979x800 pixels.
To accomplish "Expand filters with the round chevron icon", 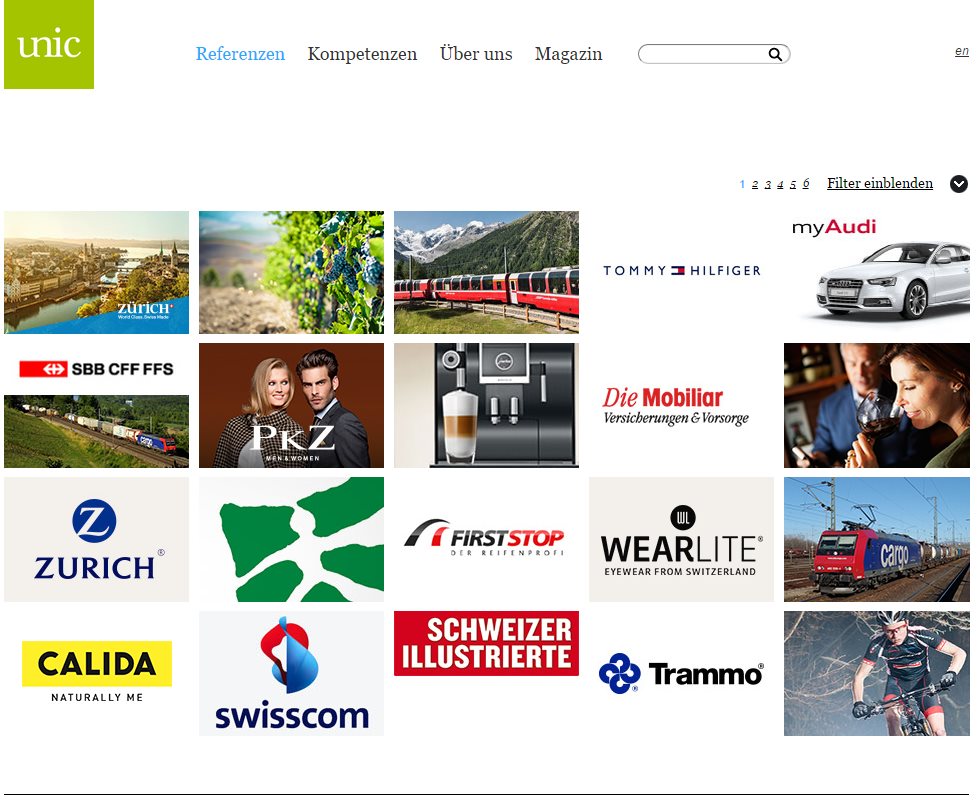I will click(x=959, y=184).
